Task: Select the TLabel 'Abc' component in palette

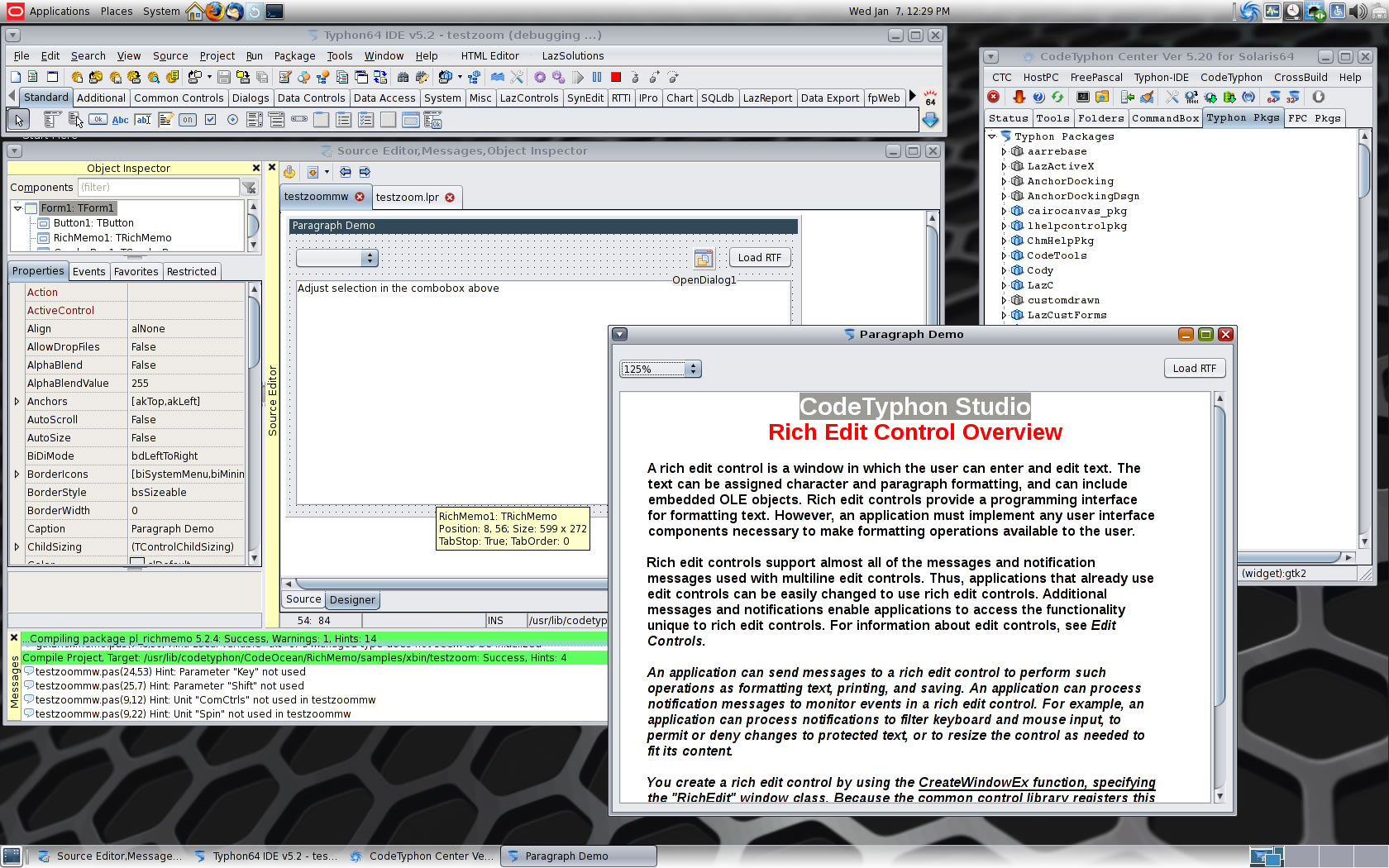Action: (120, 120)
